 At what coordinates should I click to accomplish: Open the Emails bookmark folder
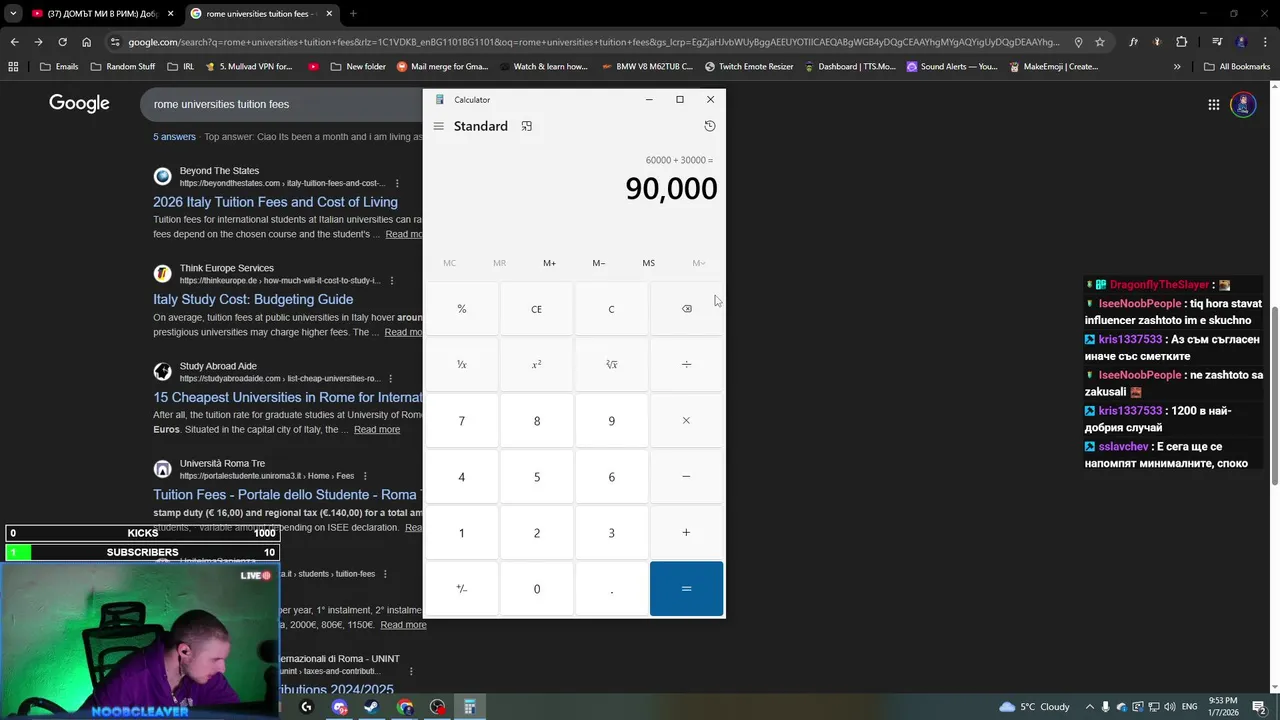pyautogui.click(x=59, y=67)
